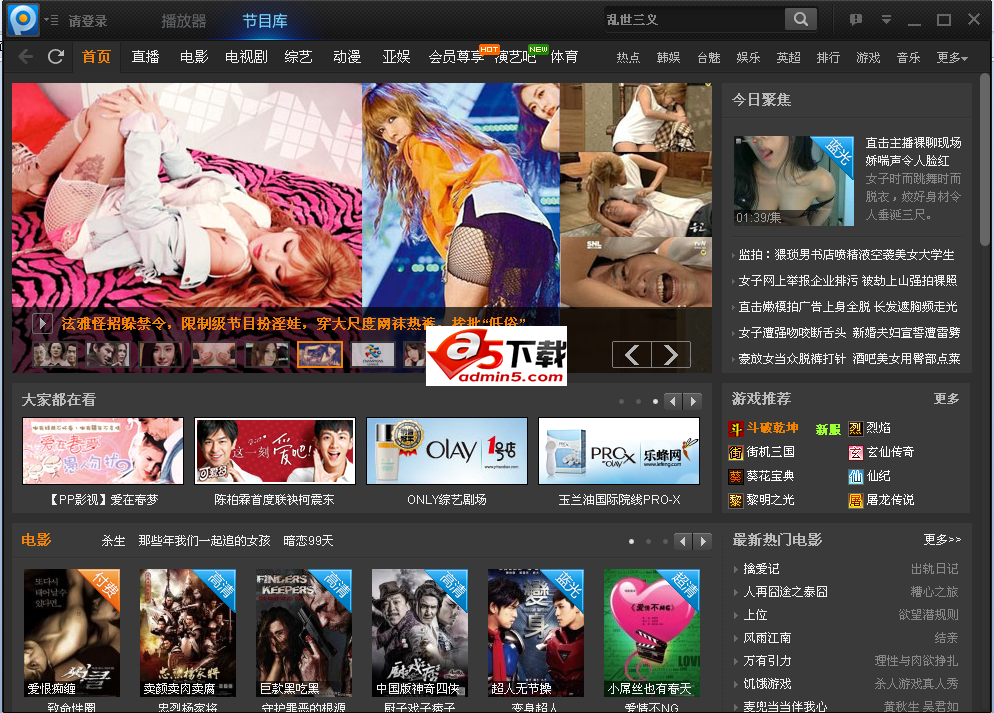The image size is (994, 713).
Task: Open the feedback message icon in the title bar
Action: click(856, 18)
